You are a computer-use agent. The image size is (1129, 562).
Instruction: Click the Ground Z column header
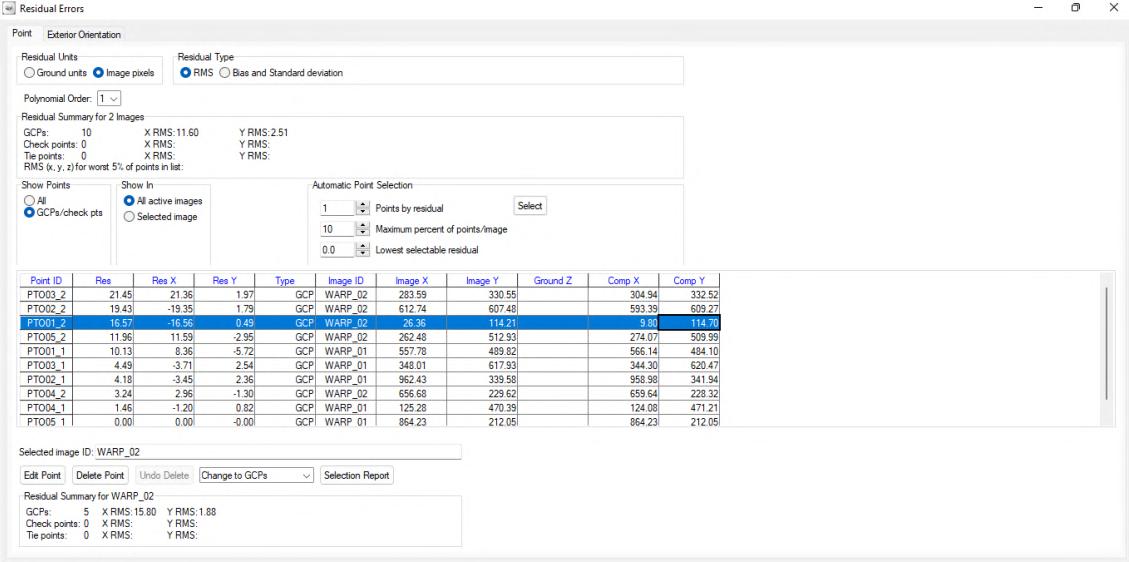(552, 281)
